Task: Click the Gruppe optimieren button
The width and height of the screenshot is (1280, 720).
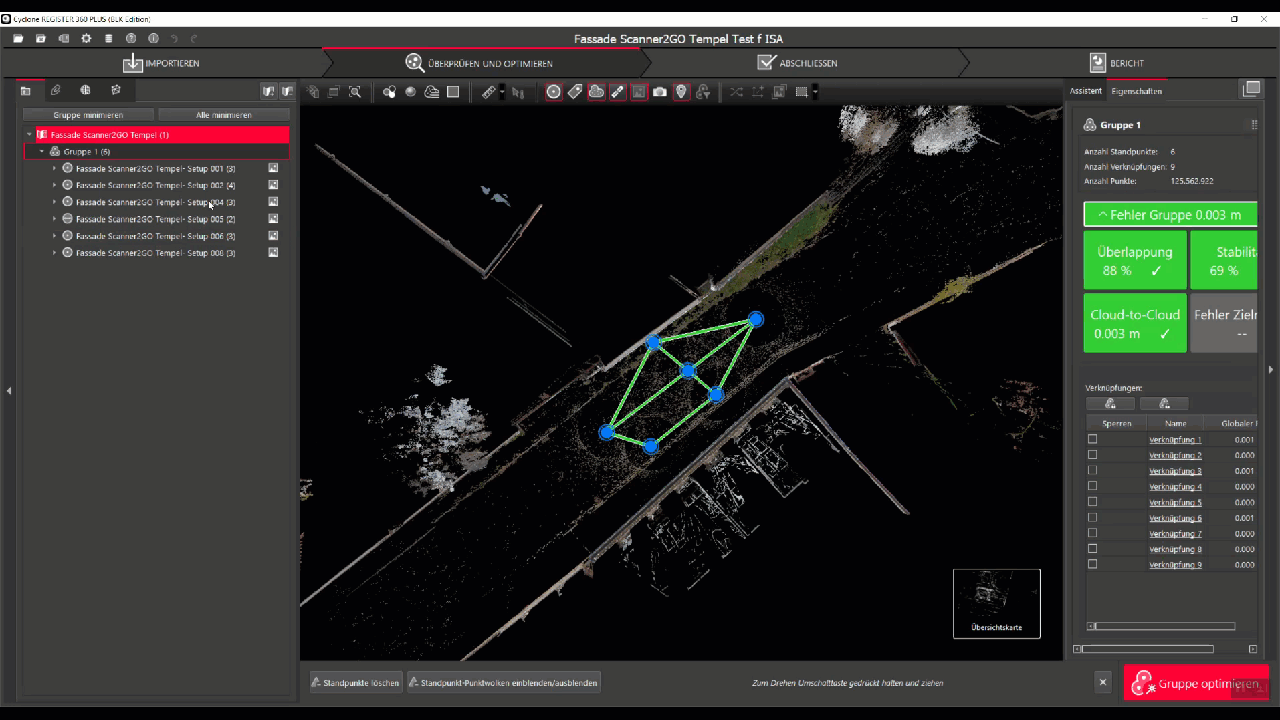Action: (1196, 683)
